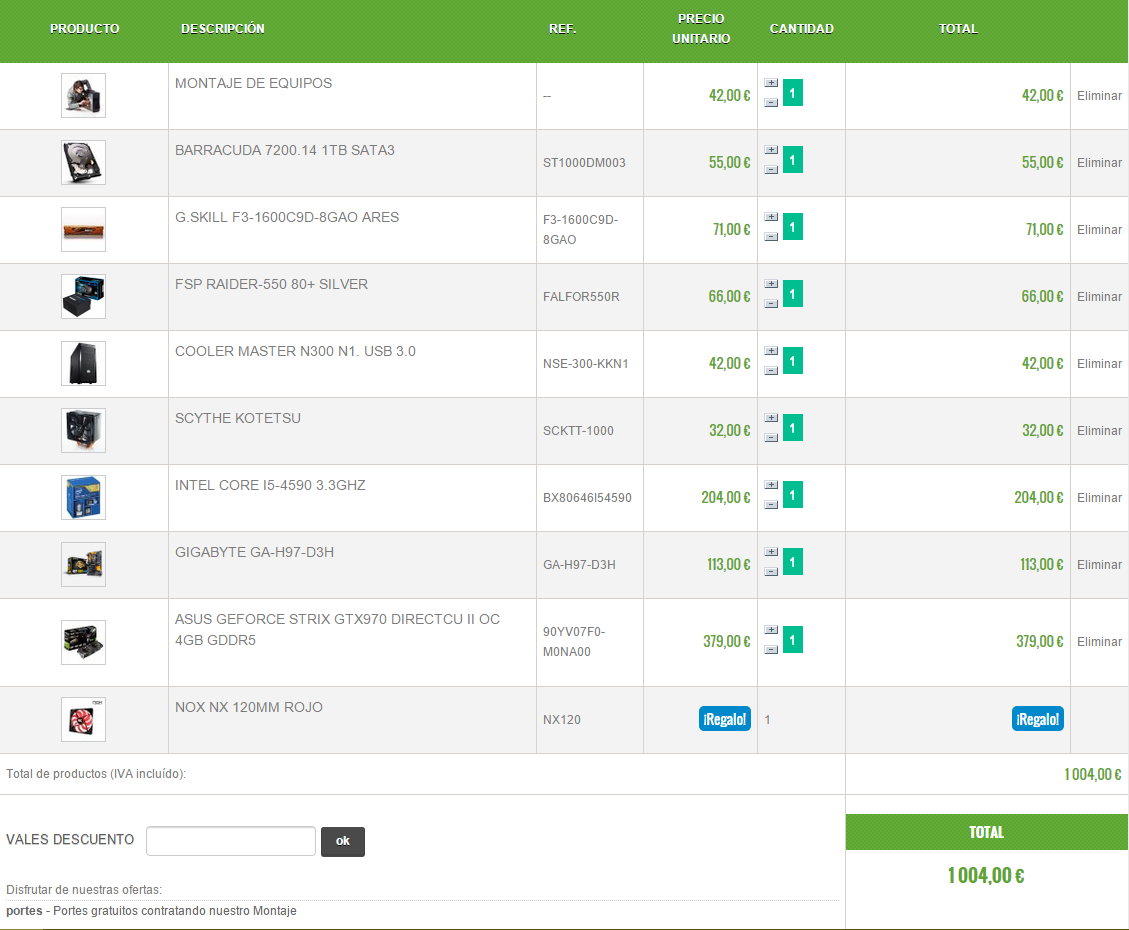Decrease quantity of SCYTHE KOTETSU with minus

point(771,438)
